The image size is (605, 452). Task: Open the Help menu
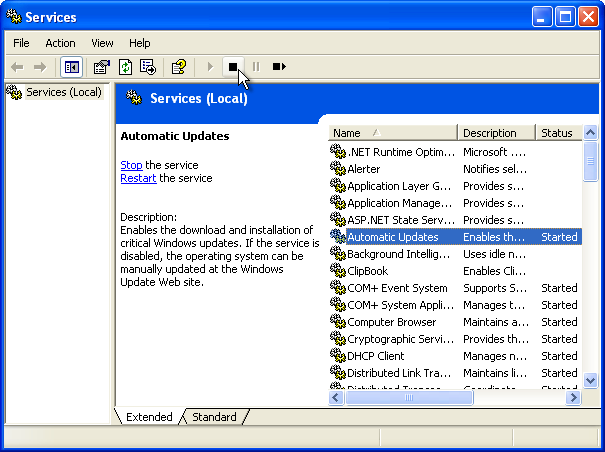(140, 43)
